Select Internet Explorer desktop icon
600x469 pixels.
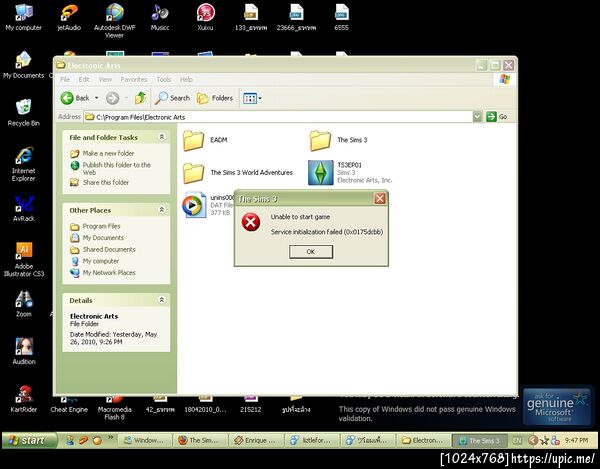(x=23, y=163)
